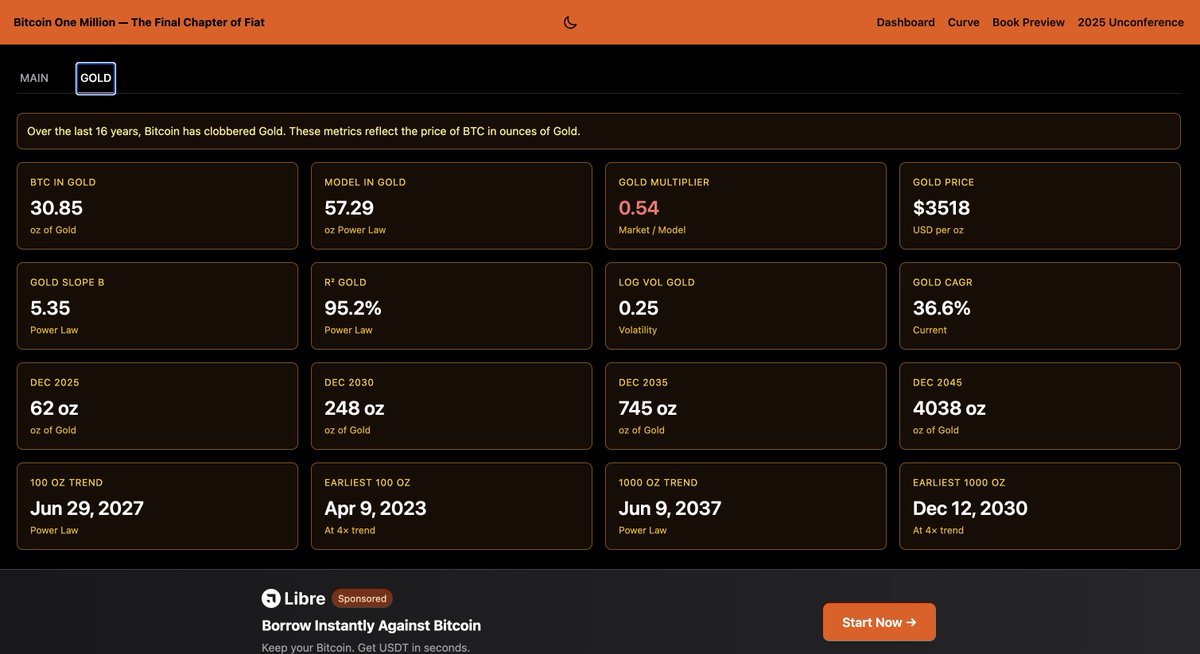Click the Bitcoin clobbered Gold info banner
Screen dimensions: 1200x654
(x=598, y=131)
